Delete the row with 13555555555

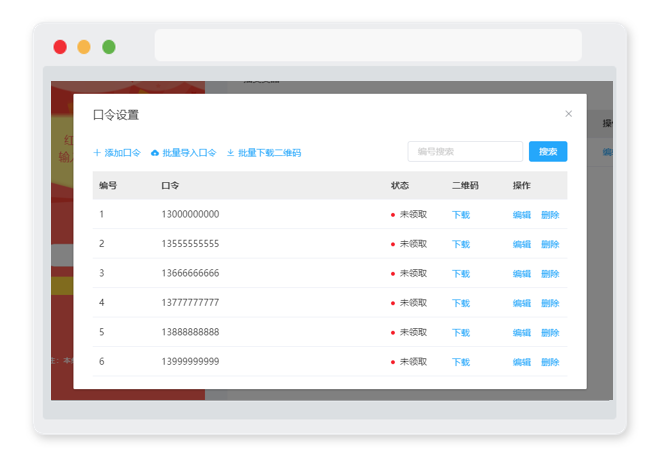550,244
